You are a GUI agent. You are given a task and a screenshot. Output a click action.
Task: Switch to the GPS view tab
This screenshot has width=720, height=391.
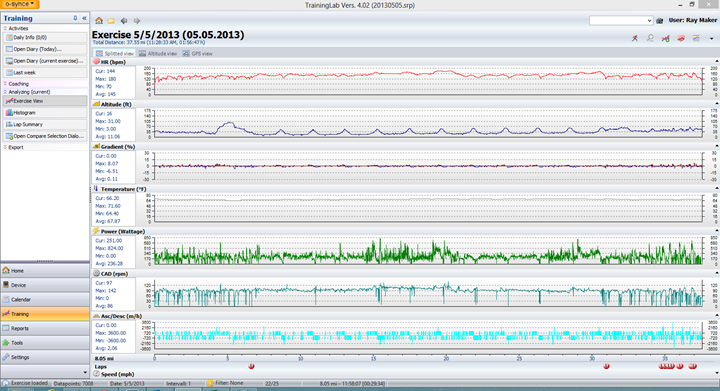[197, 54]
